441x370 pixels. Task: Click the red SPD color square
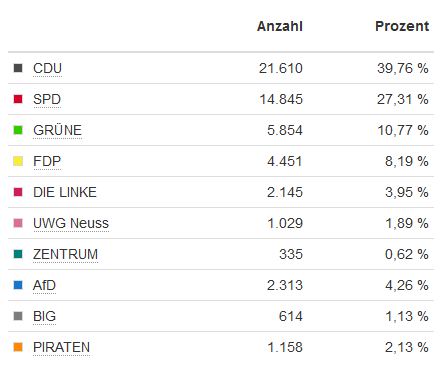18,99
